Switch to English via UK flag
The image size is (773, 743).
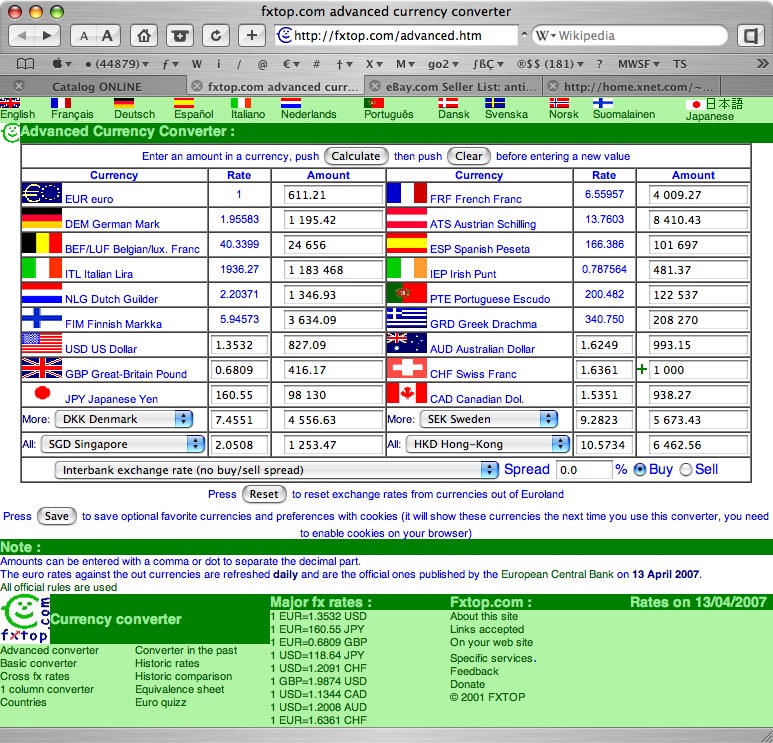tap(10, 103)
